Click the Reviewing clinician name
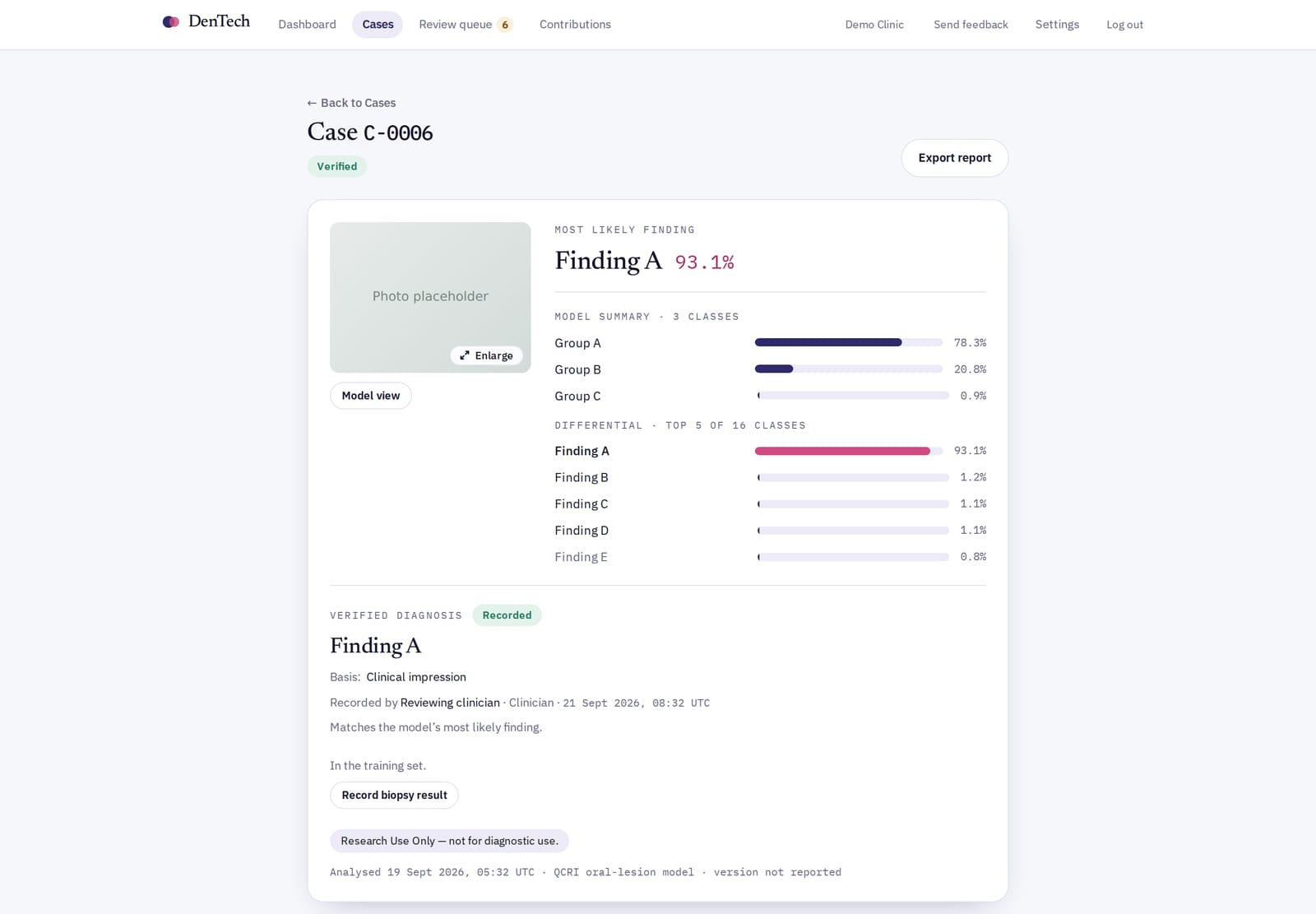The height and width of the screenshot is (914, 1316). tap(450, 703)
